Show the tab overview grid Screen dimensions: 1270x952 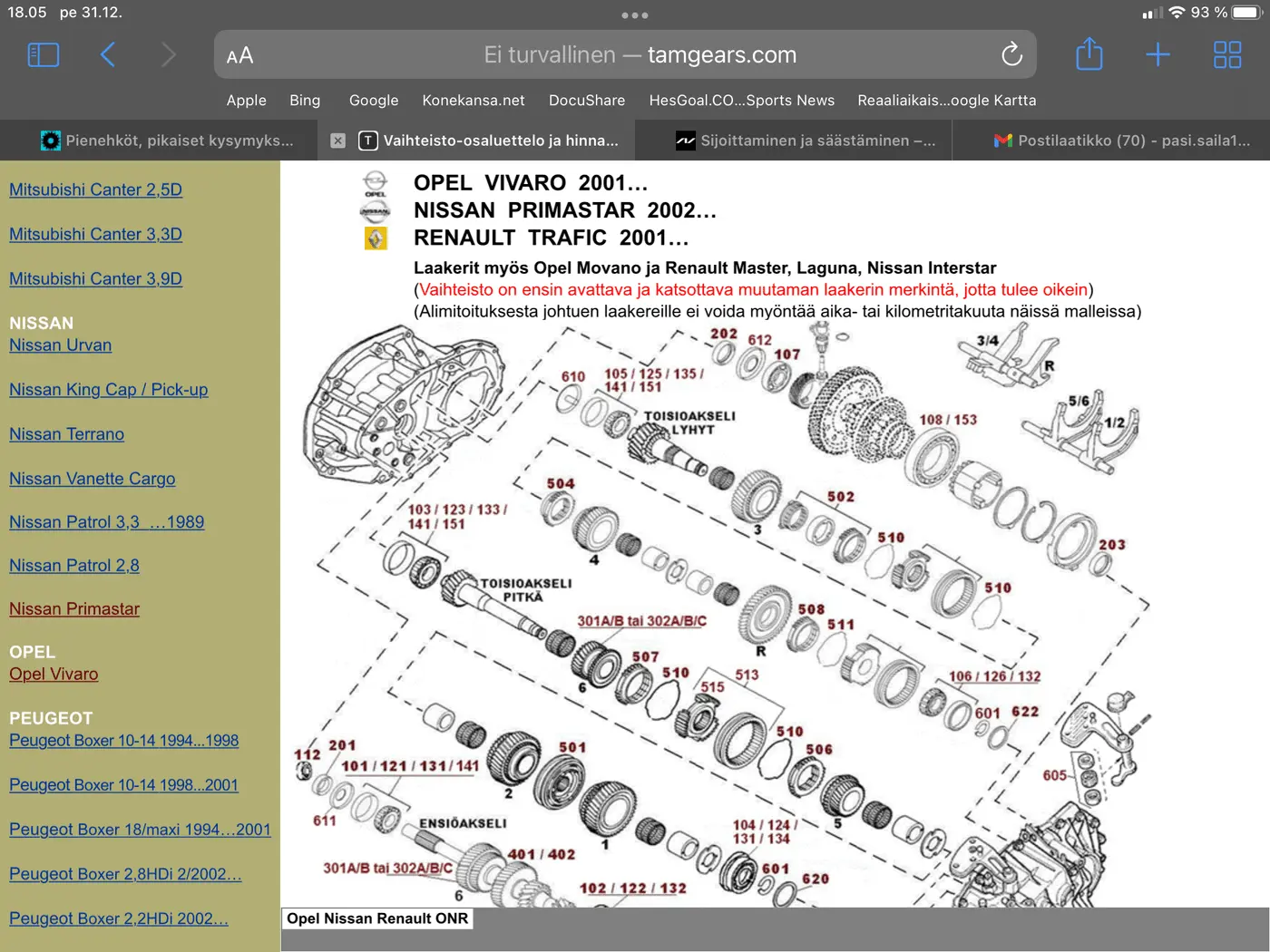pyautogui.click(x=1226, y=55)
